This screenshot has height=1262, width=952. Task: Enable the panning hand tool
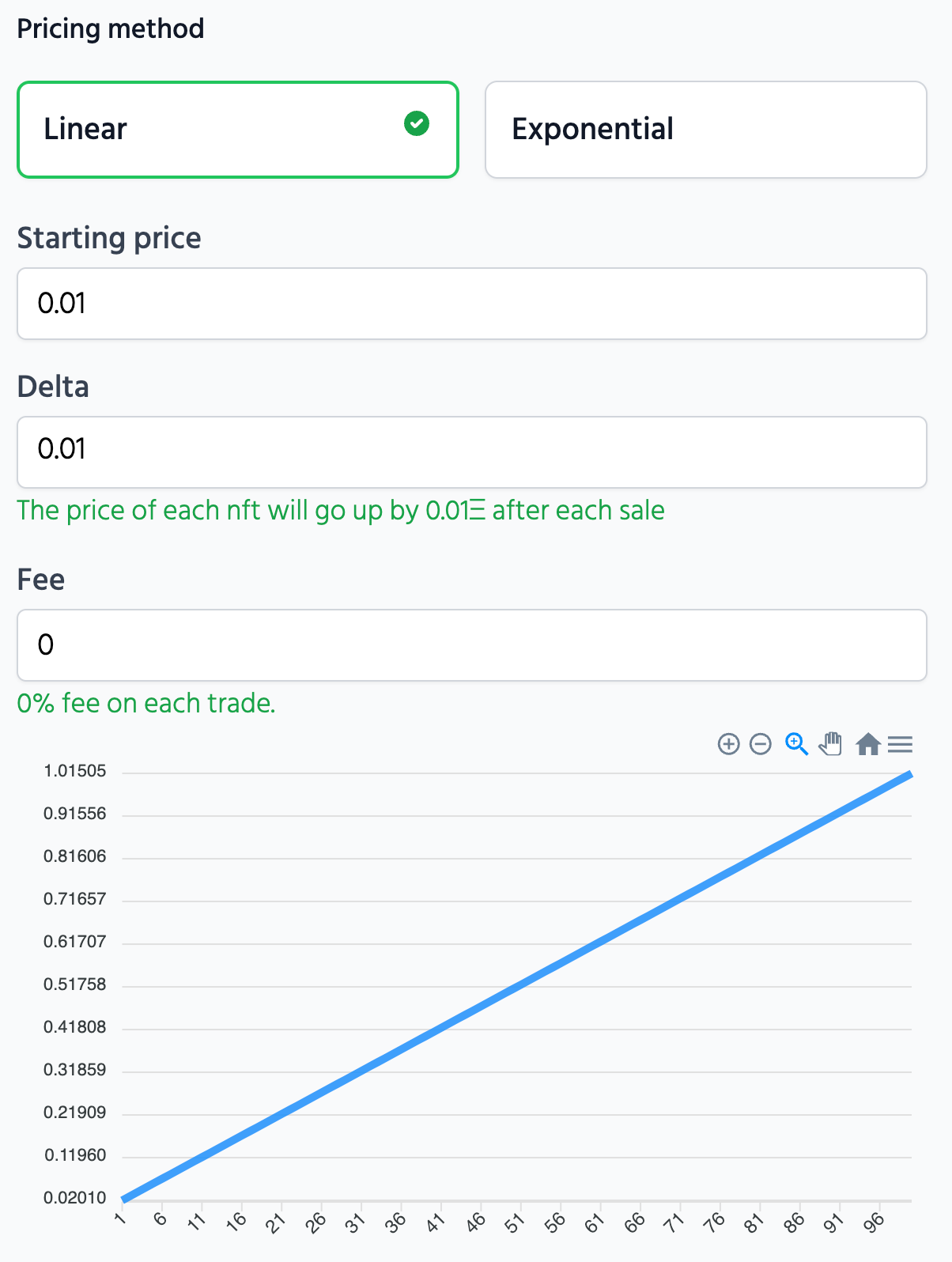tap(830, 744)
